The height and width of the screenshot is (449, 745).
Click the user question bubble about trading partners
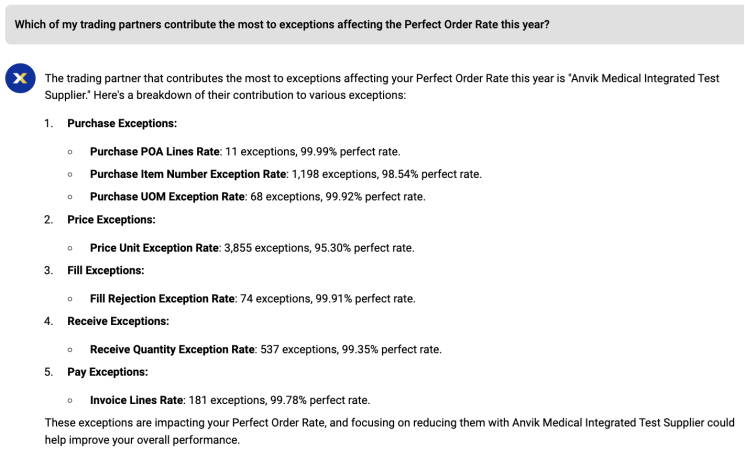click(281, 24)
